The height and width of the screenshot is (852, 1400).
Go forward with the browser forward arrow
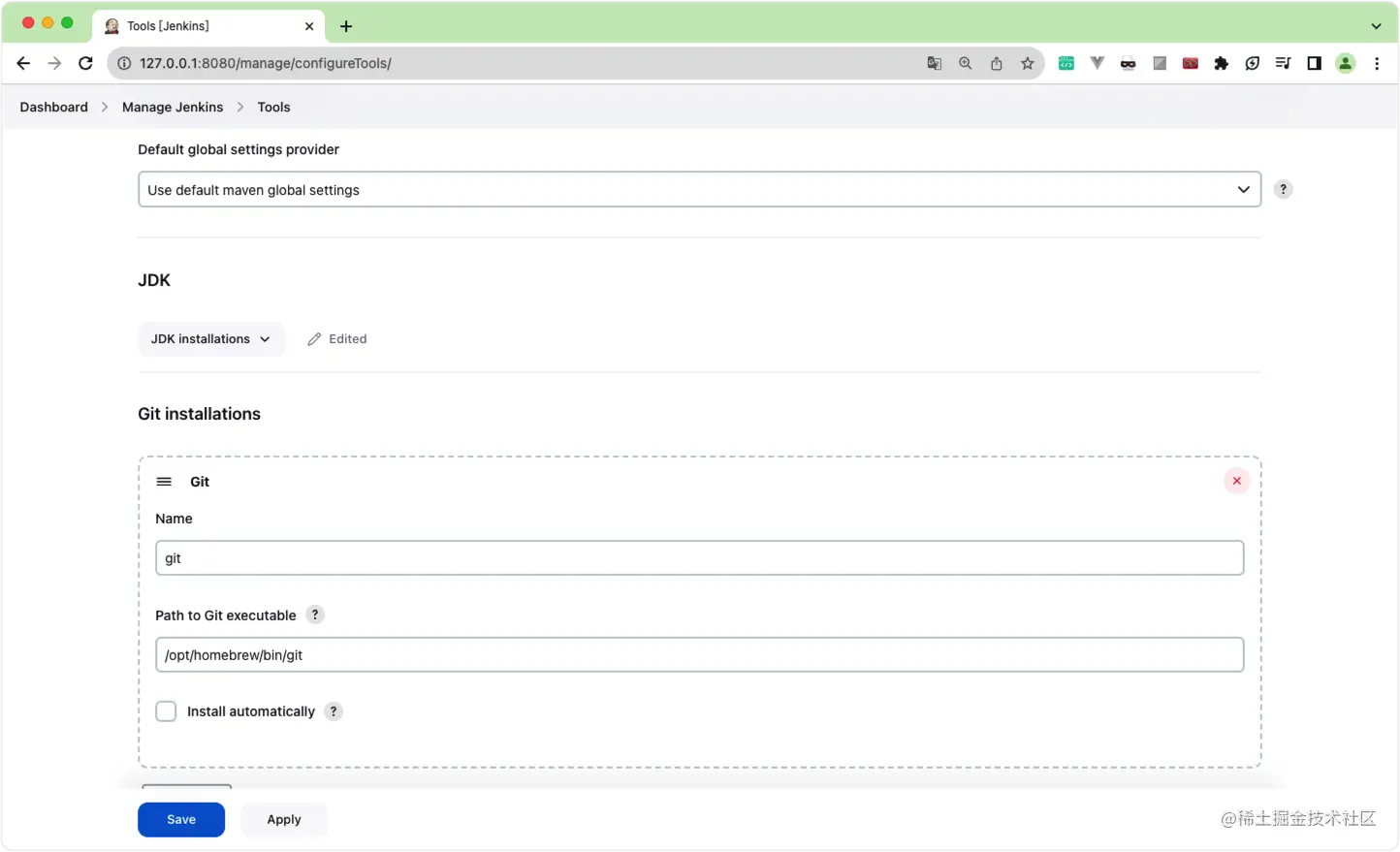pyautogui.click(x=54, y=63)
